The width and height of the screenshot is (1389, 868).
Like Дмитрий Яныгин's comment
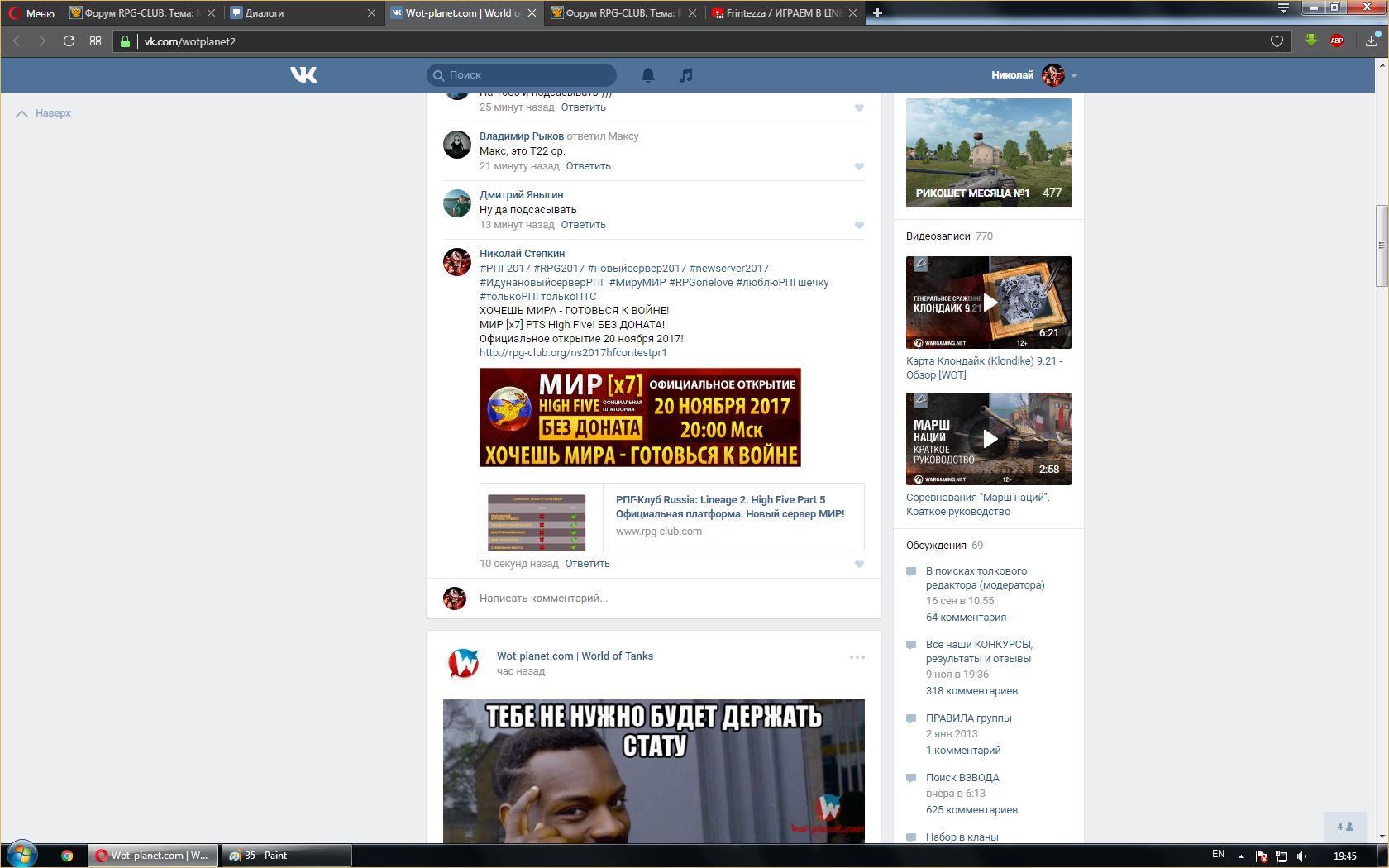click(859, 226)
